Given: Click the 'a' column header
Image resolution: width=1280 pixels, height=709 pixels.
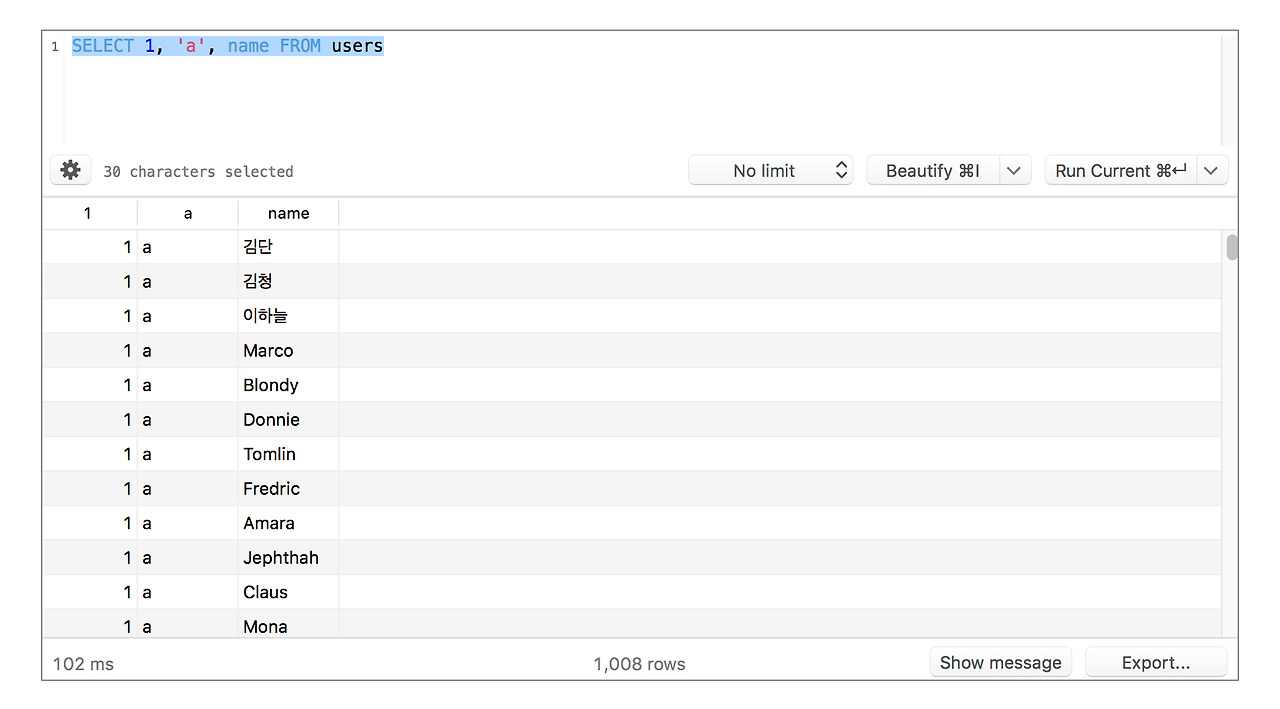Looking at the screenshot, I should pos(188,213).
